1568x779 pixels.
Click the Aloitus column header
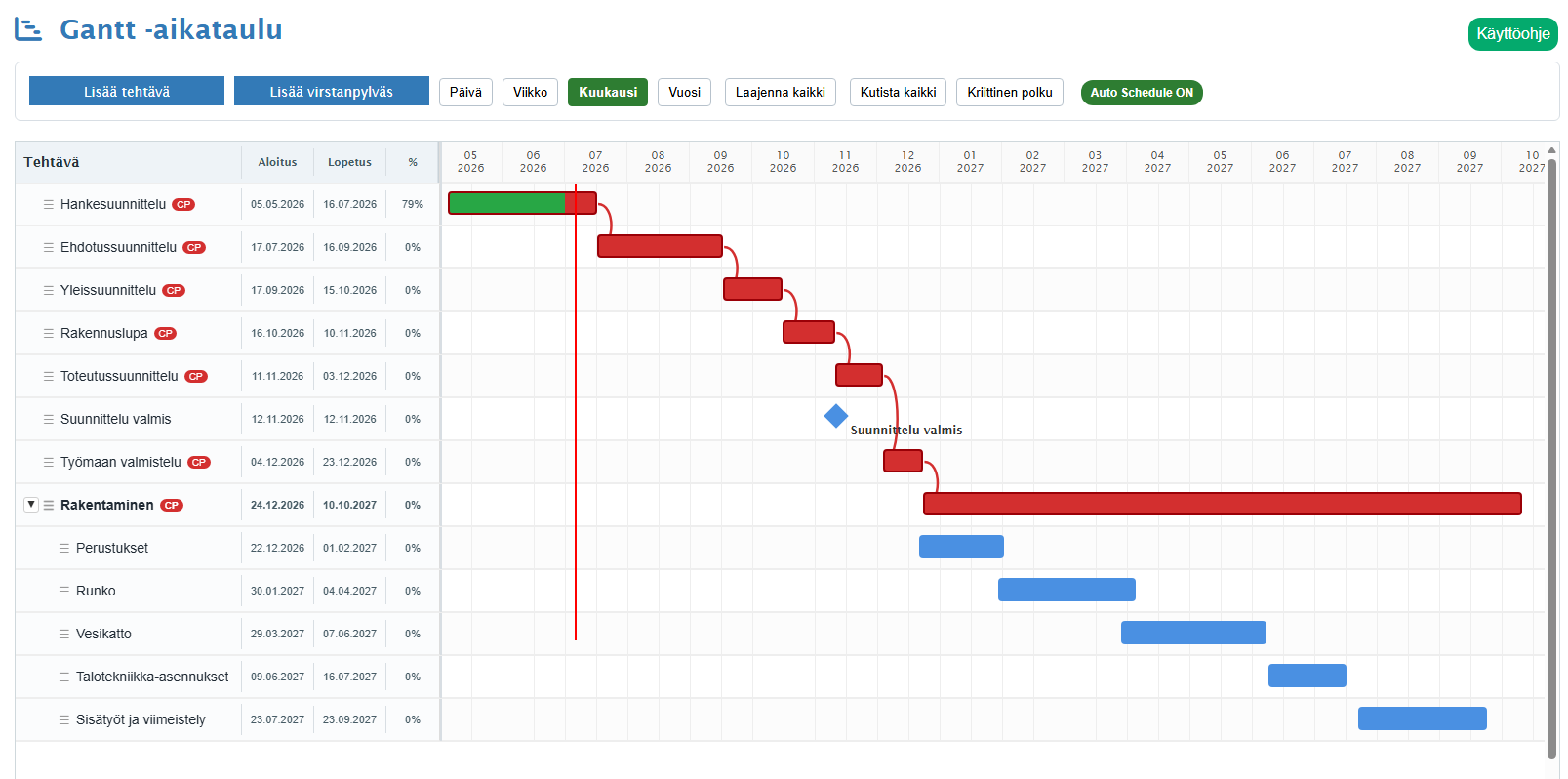[x=277, y=162]
